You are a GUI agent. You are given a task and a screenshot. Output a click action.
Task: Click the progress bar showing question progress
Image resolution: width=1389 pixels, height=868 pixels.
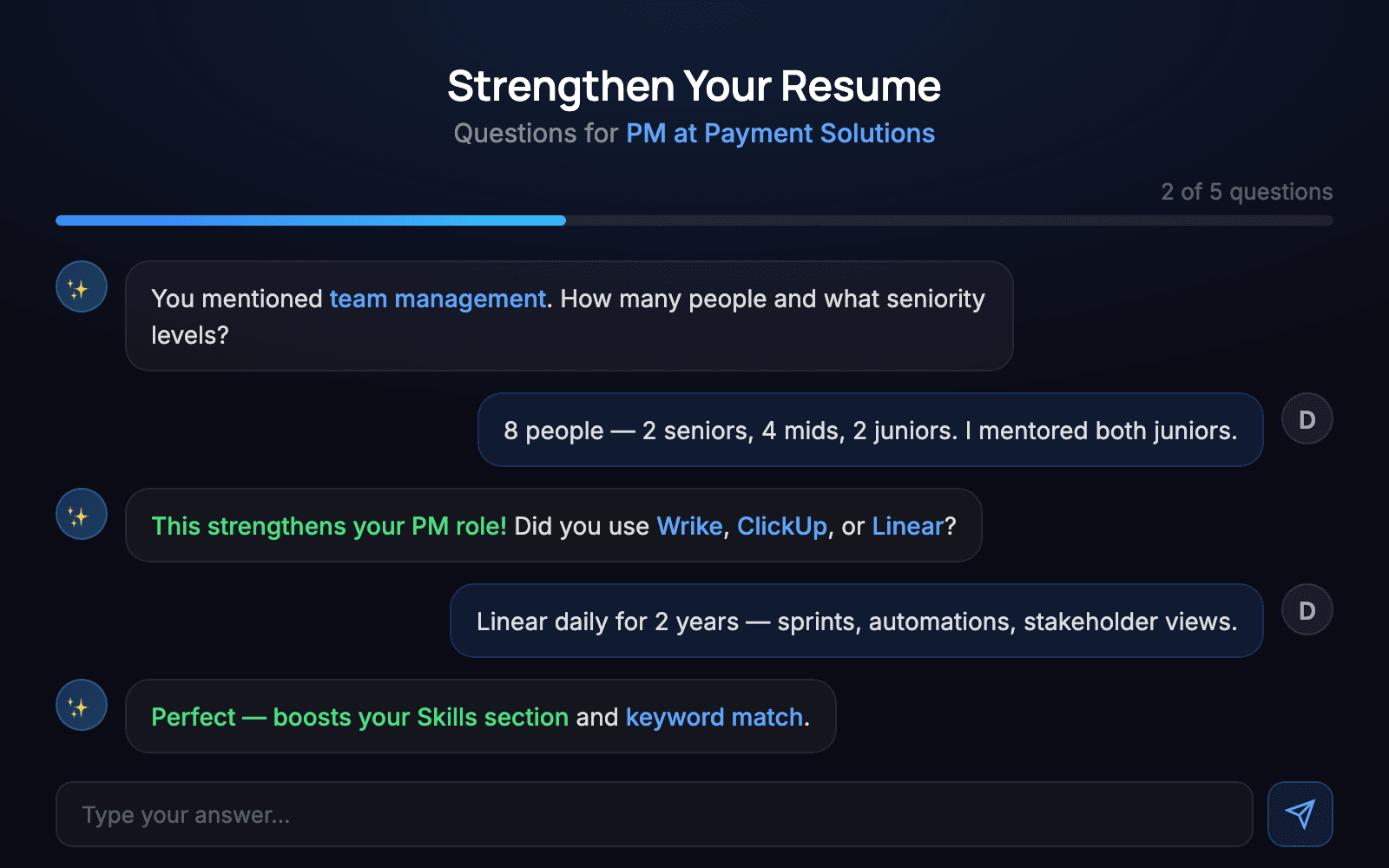click(x=694, y=220)
